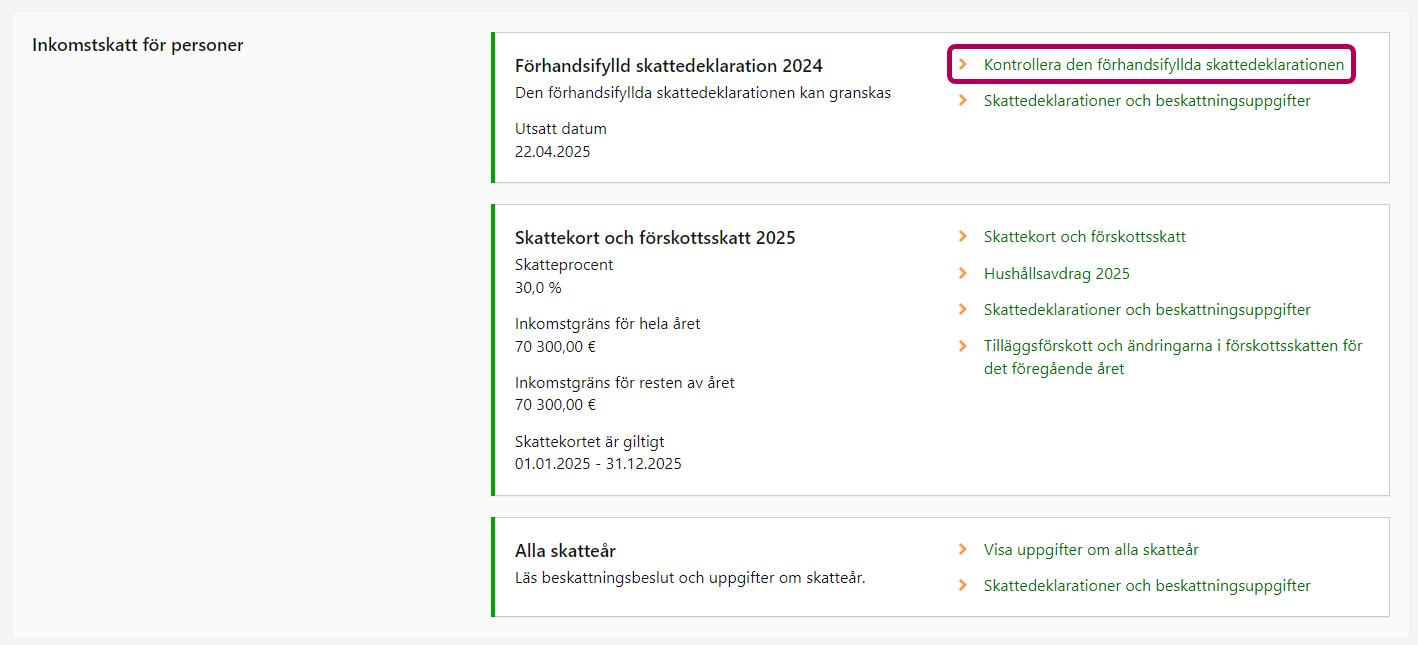Screen dimensions: 1418x645
Task: Open Skattedeklarationer och beskattningsuppgifter in Alla skatteår card
Action: pos(1146,586)
